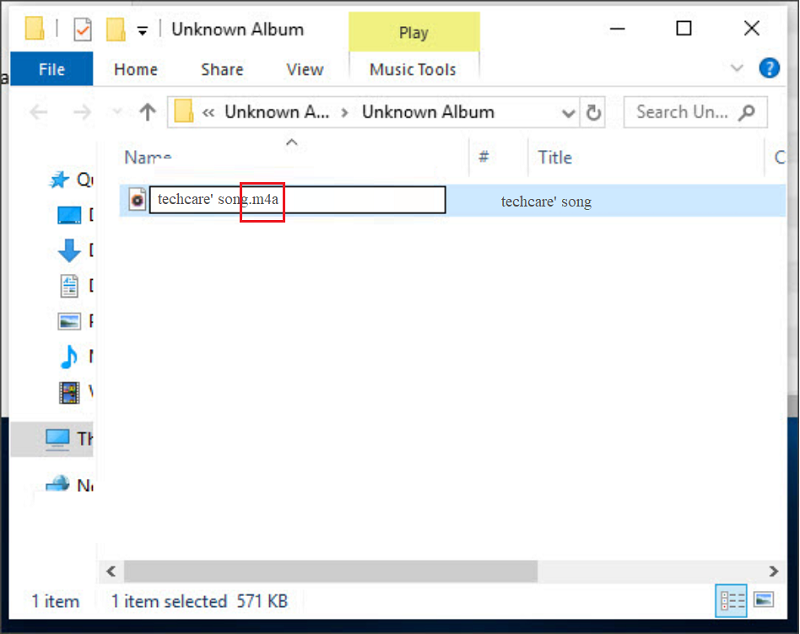Select the Videos filmstrip icon in sidebar
800x634 pixels.
[69, 392]
